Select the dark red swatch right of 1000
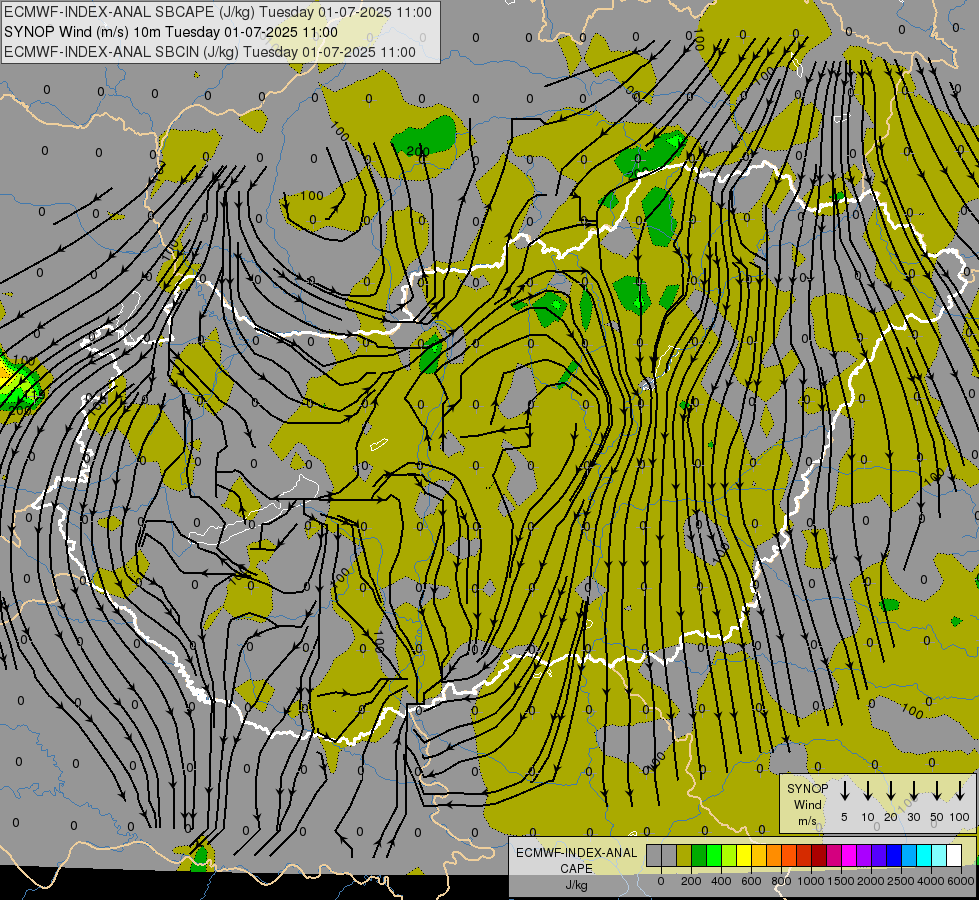This screenshot has width=979, height=900. tap(819, 855)
